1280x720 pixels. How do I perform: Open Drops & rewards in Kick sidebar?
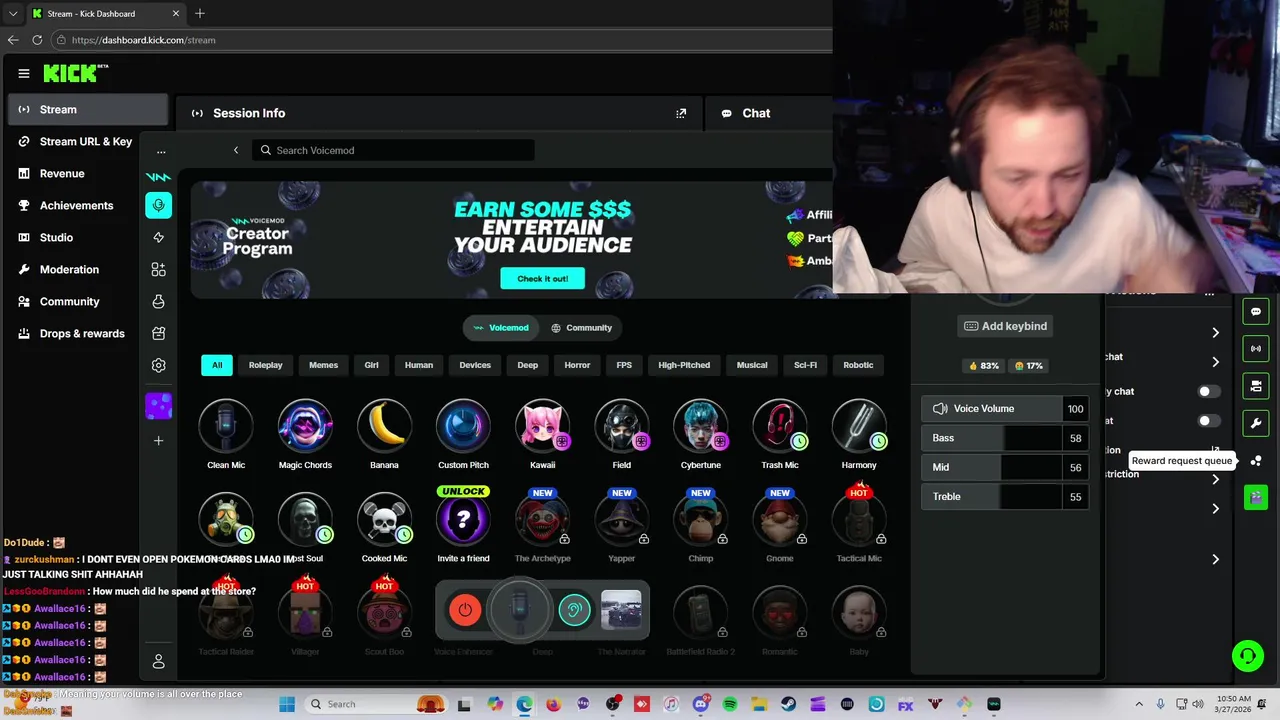(x=82, y=333)
